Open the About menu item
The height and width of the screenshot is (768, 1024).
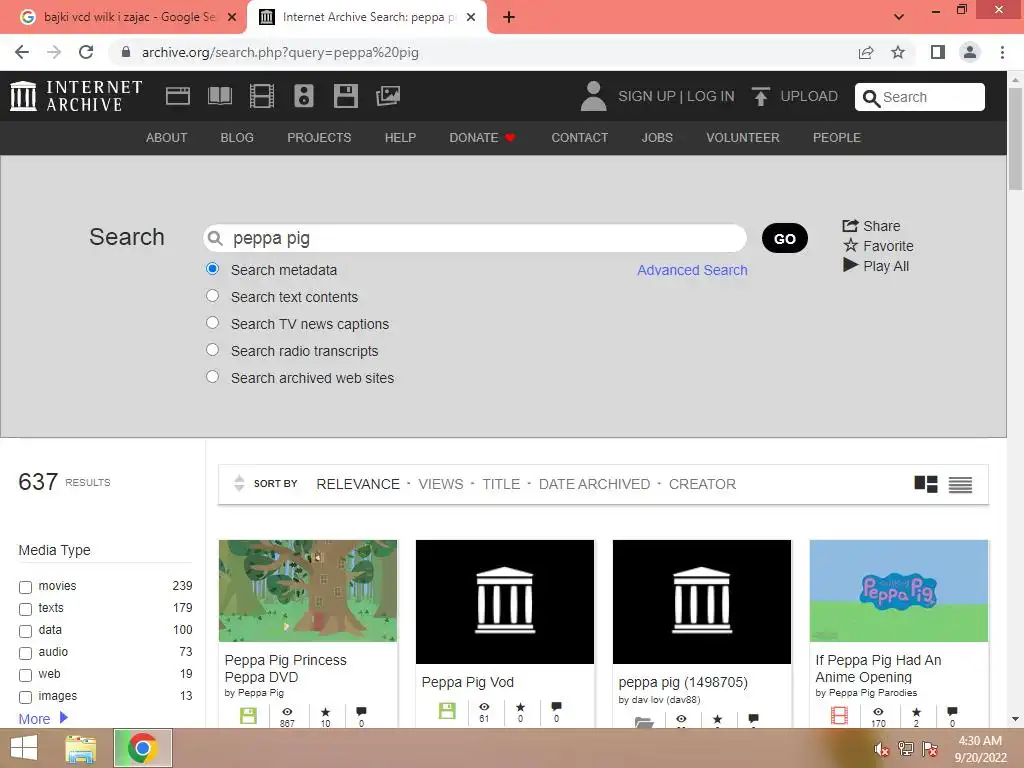pos(167,138)
